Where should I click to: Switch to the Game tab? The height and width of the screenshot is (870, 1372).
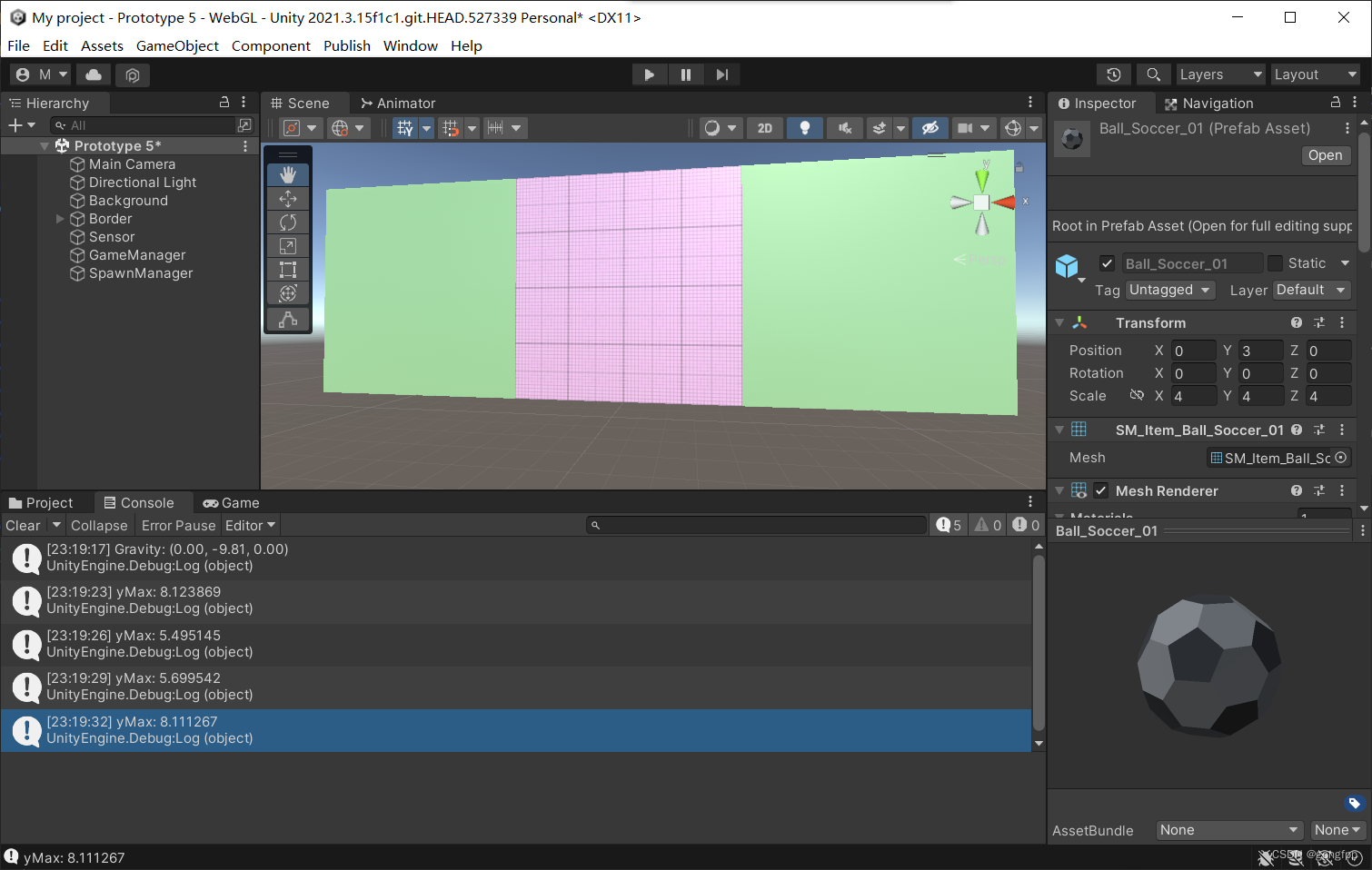coord(231,502)
